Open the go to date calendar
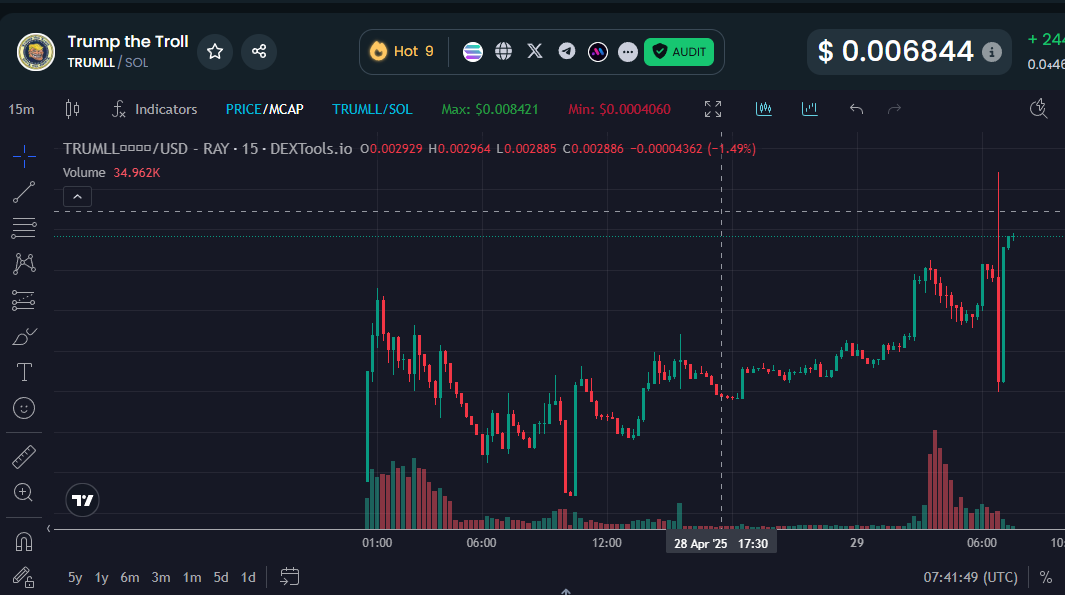 [x=289, y=577]
